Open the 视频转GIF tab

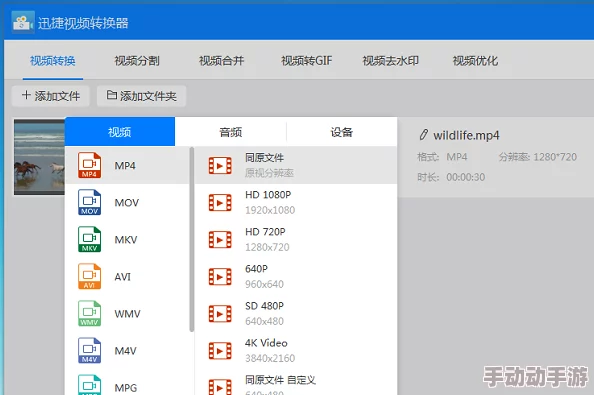[x=306, y=61]
